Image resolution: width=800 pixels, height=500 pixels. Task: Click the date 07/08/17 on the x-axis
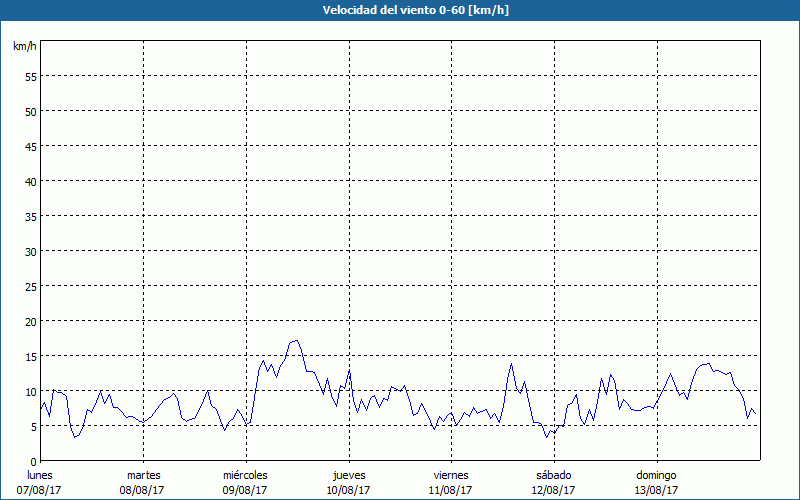point(41,490)
